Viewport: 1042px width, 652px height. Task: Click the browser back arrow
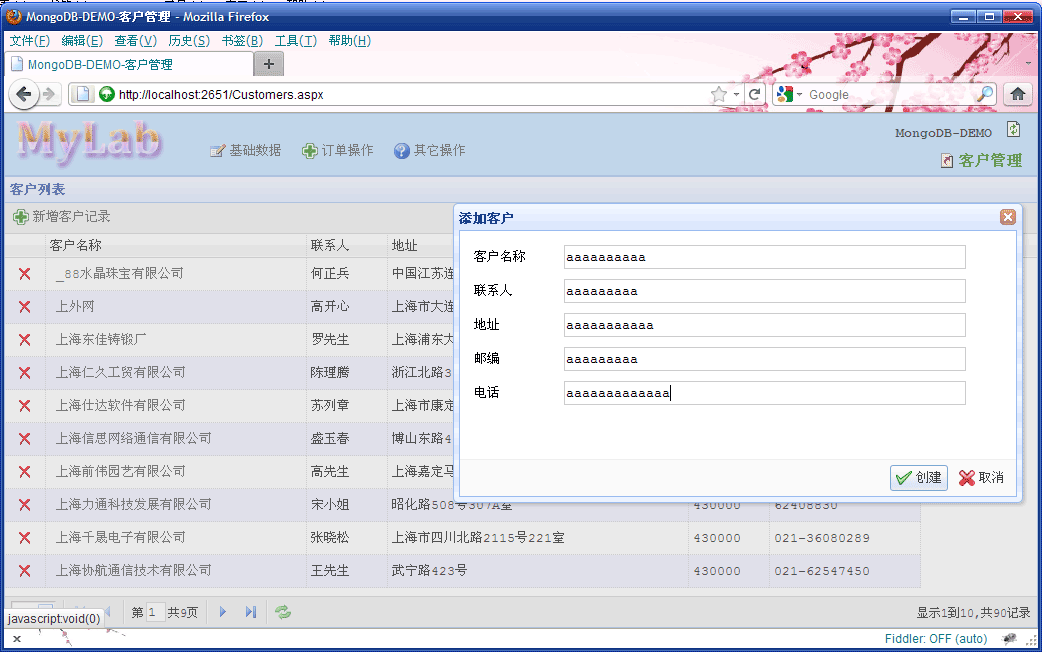(x=24, y=94)
